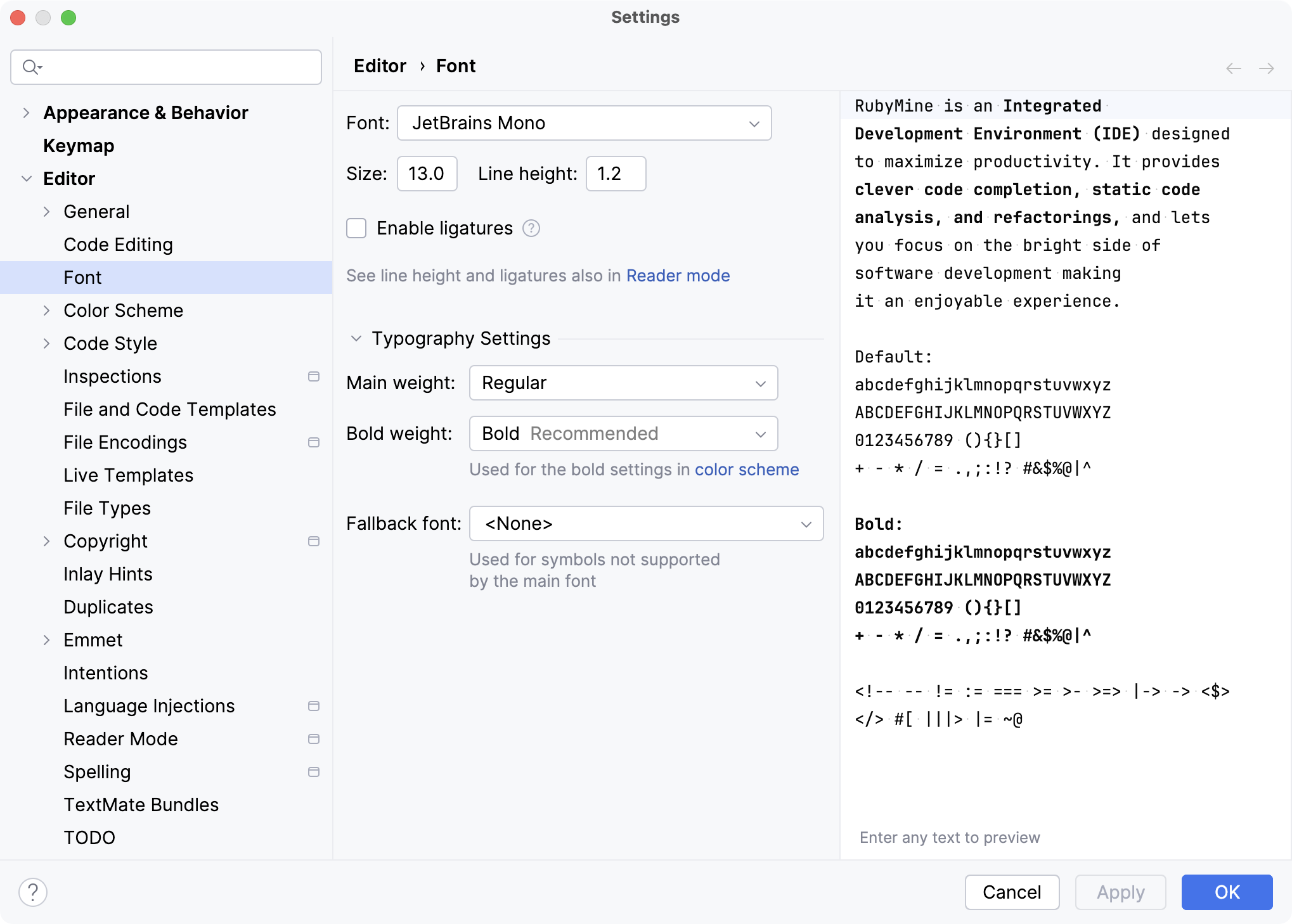The height and width of the screenshot is (924, 1292).
Task: Click the settings icon next to Copyright
Action: [x=313, y=541]
